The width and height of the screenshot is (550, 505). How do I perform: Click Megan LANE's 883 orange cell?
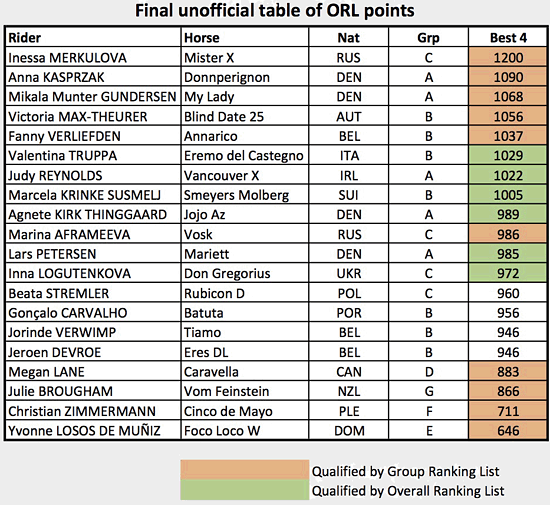[508, 371]
